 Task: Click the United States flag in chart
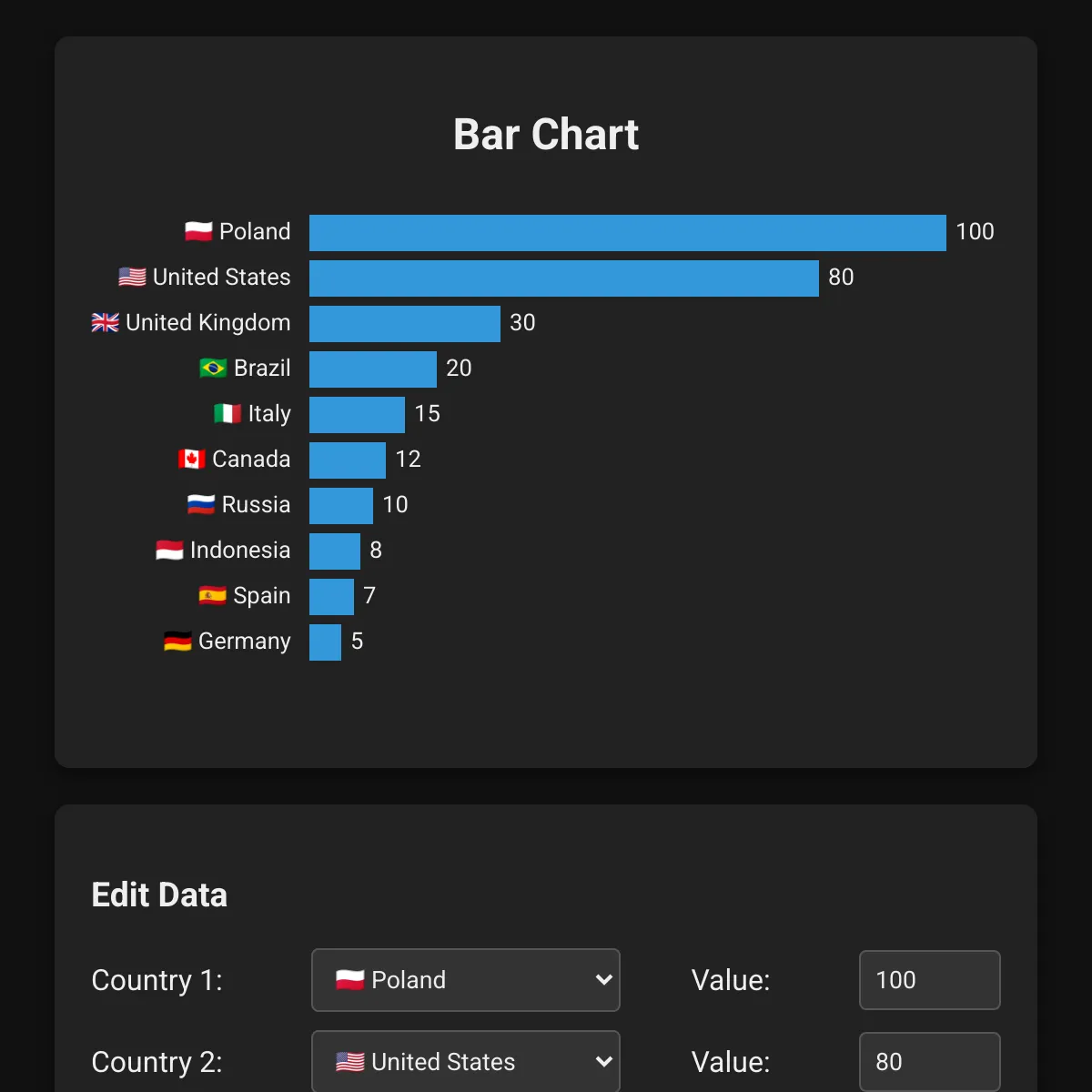[x=132, y=277]
